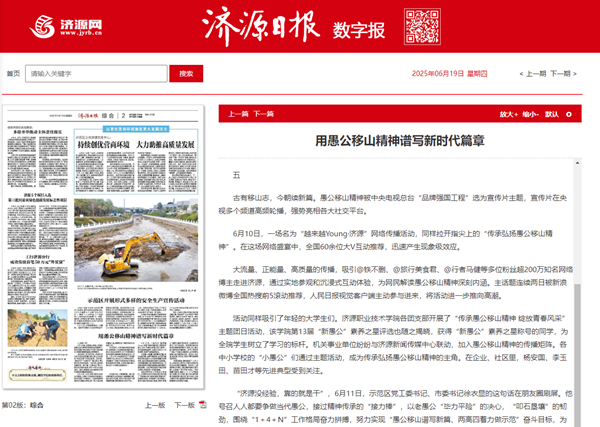600x427 pixels.
Task: Click the article vertical scrollbar thumb
Action: 577,356
